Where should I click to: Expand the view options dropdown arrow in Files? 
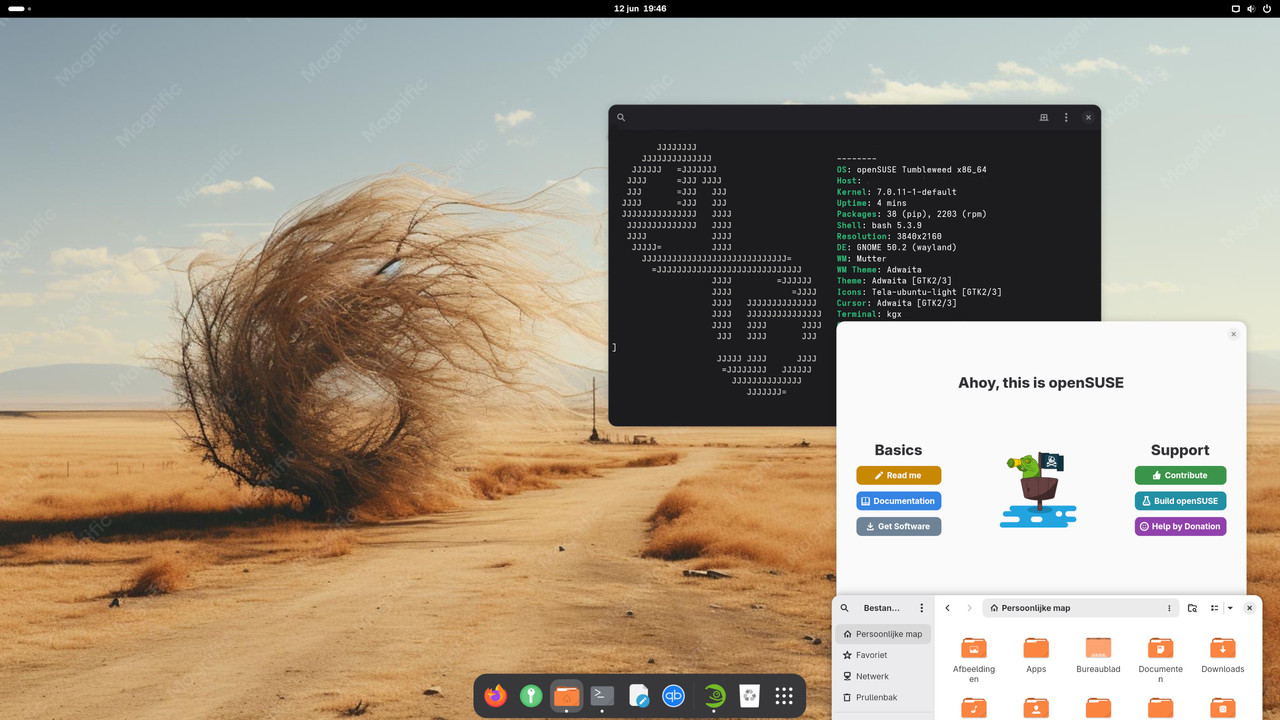tap(1230, 608)
